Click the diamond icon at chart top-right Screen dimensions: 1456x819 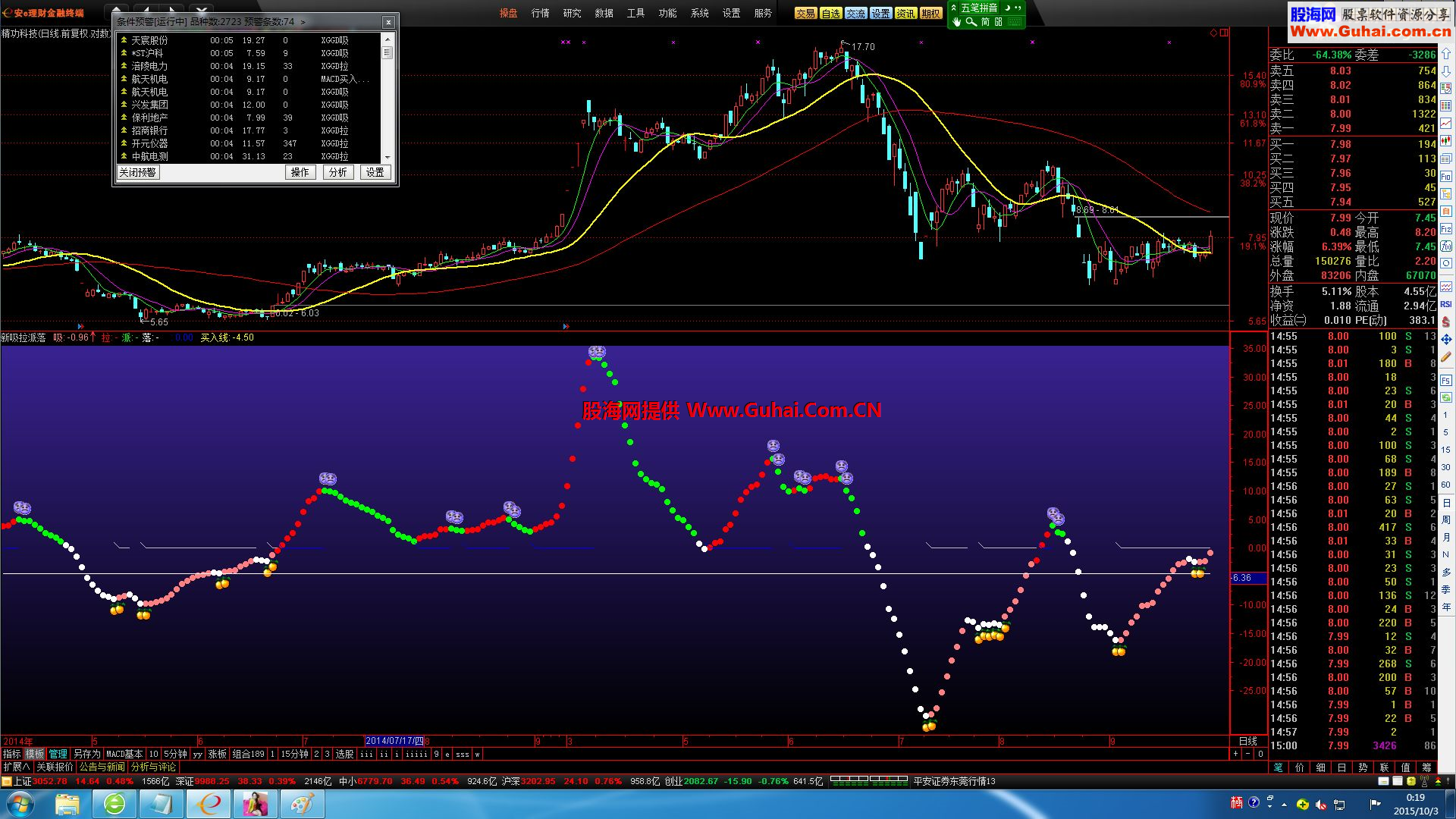click(1213, 33)
